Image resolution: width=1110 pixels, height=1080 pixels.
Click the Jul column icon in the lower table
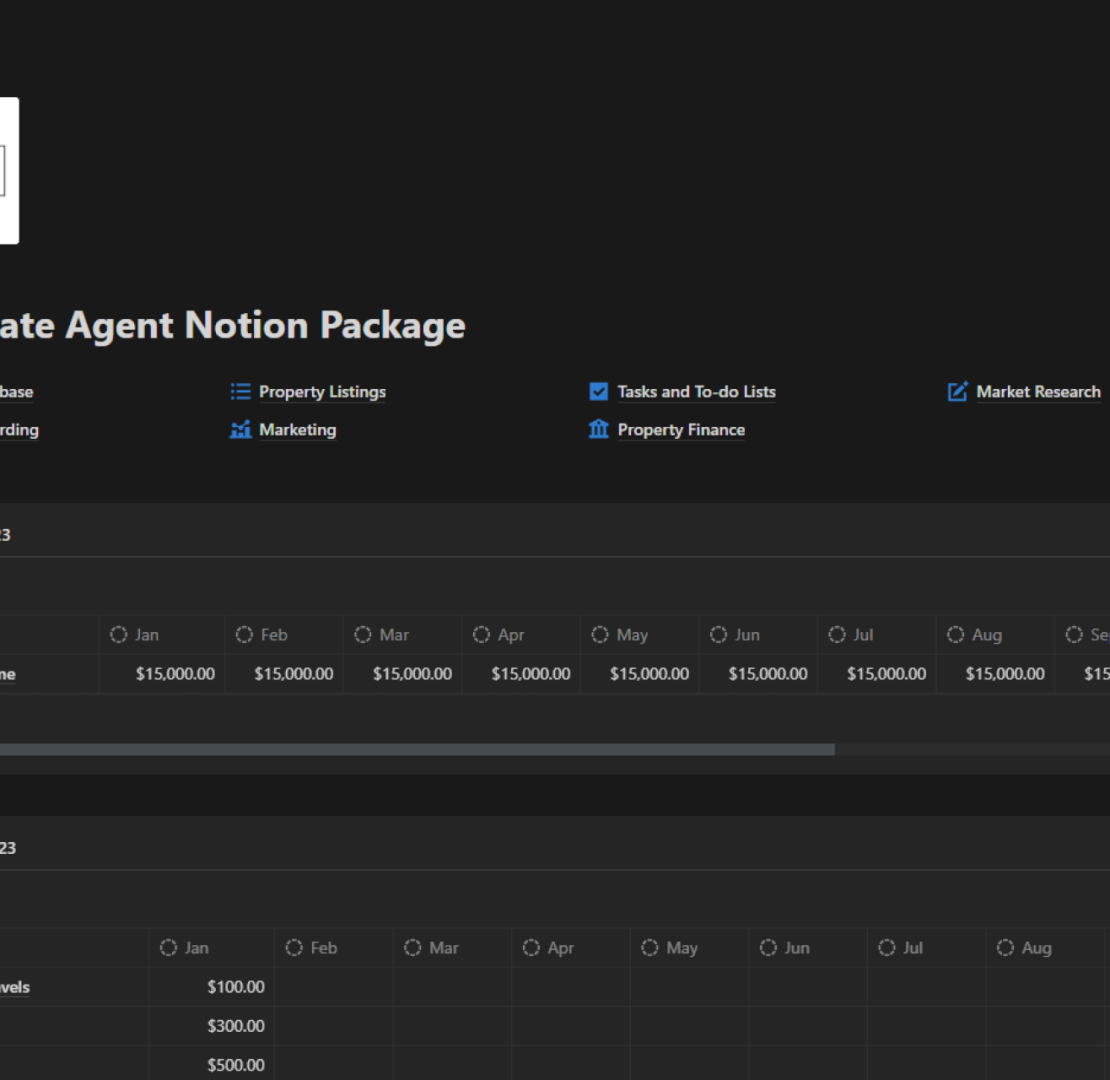887,948
